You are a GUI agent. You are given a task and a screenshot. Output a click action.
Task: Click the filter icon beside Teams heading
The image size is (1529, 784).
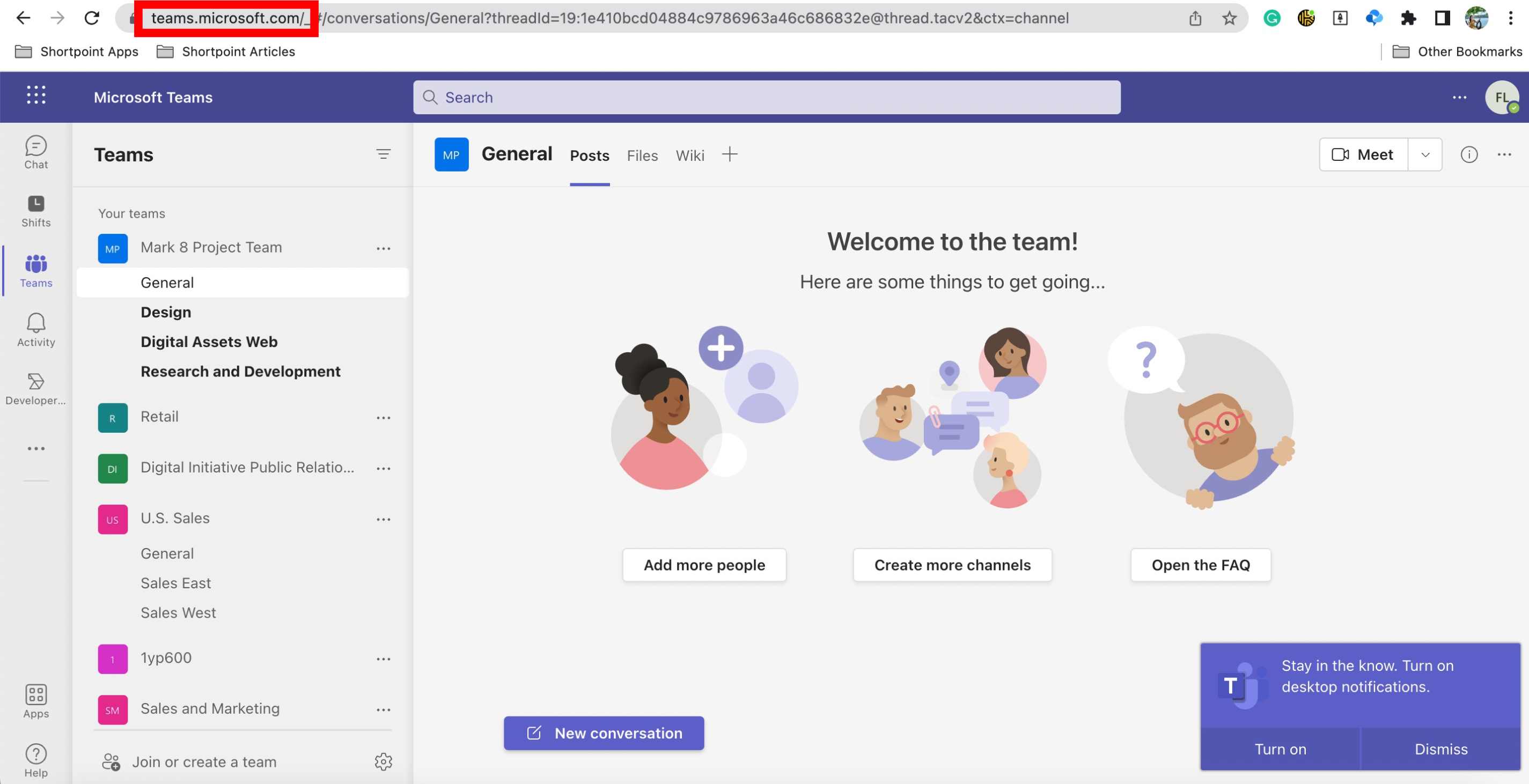pos(384,154)
